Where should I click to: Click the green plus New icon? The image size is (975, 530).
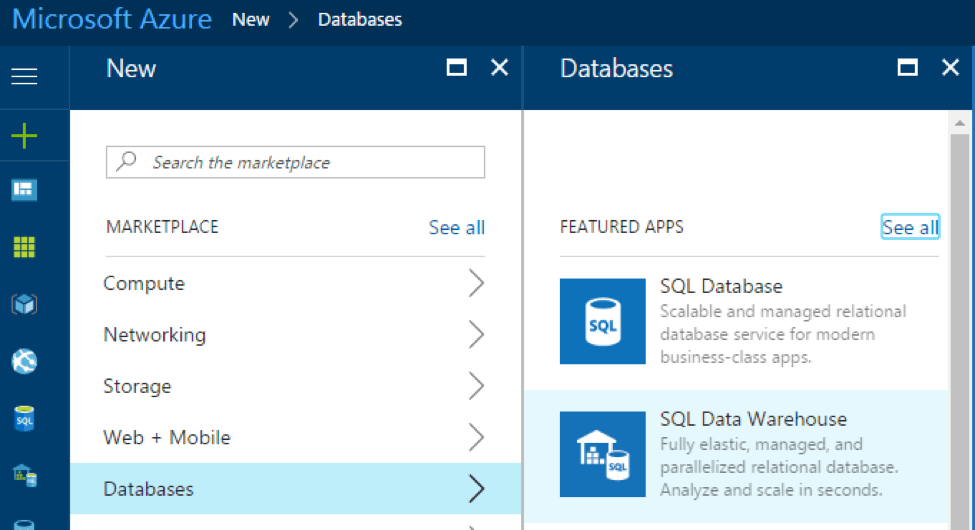pos(24,136)
